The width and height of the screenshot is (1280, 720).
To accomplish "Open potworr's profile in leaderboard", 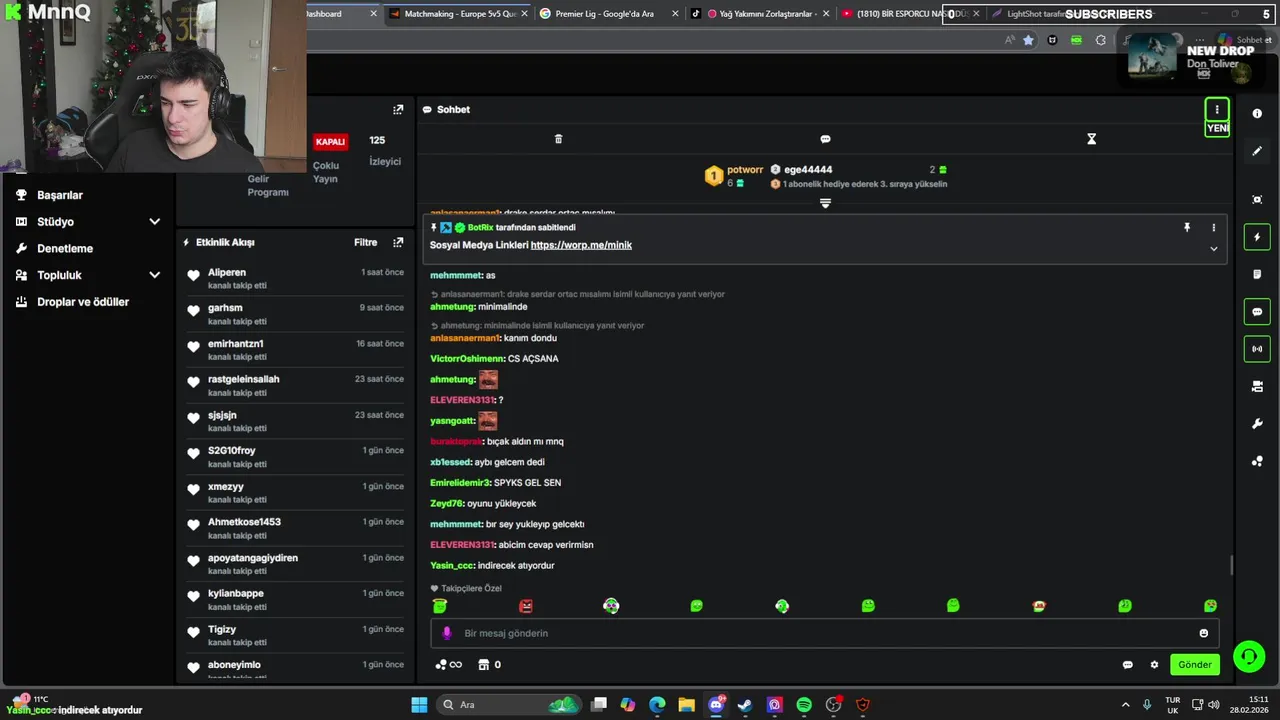I will click(x=745, y=170).
